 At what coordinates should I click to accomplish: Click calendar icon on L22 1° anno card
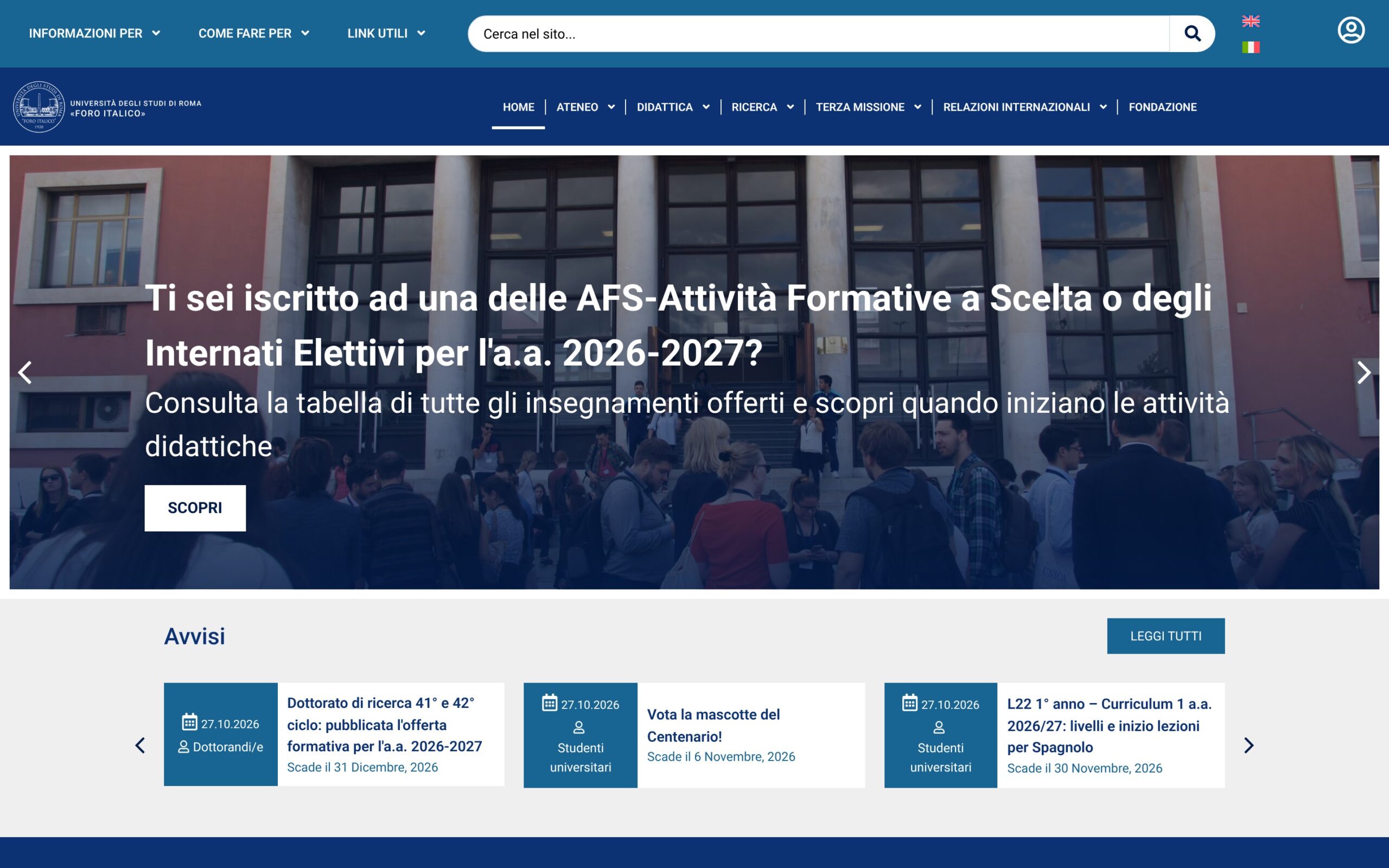pos(910,703)
